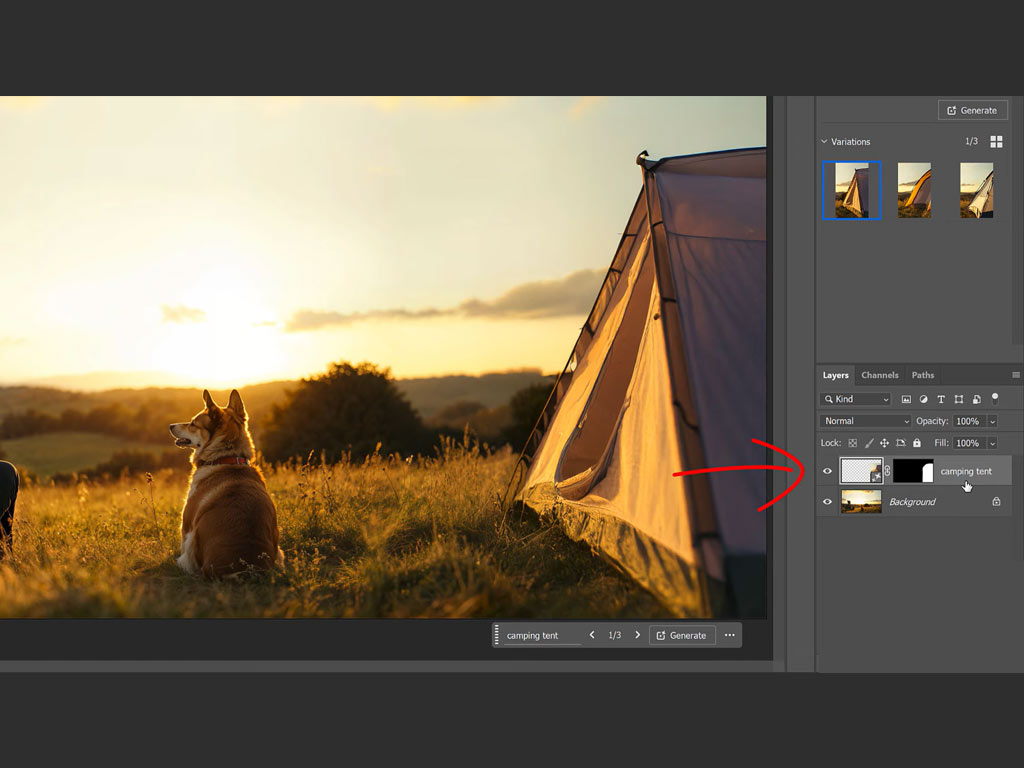Go to previous variation in task bar
1024x768 pixels.
592,635
